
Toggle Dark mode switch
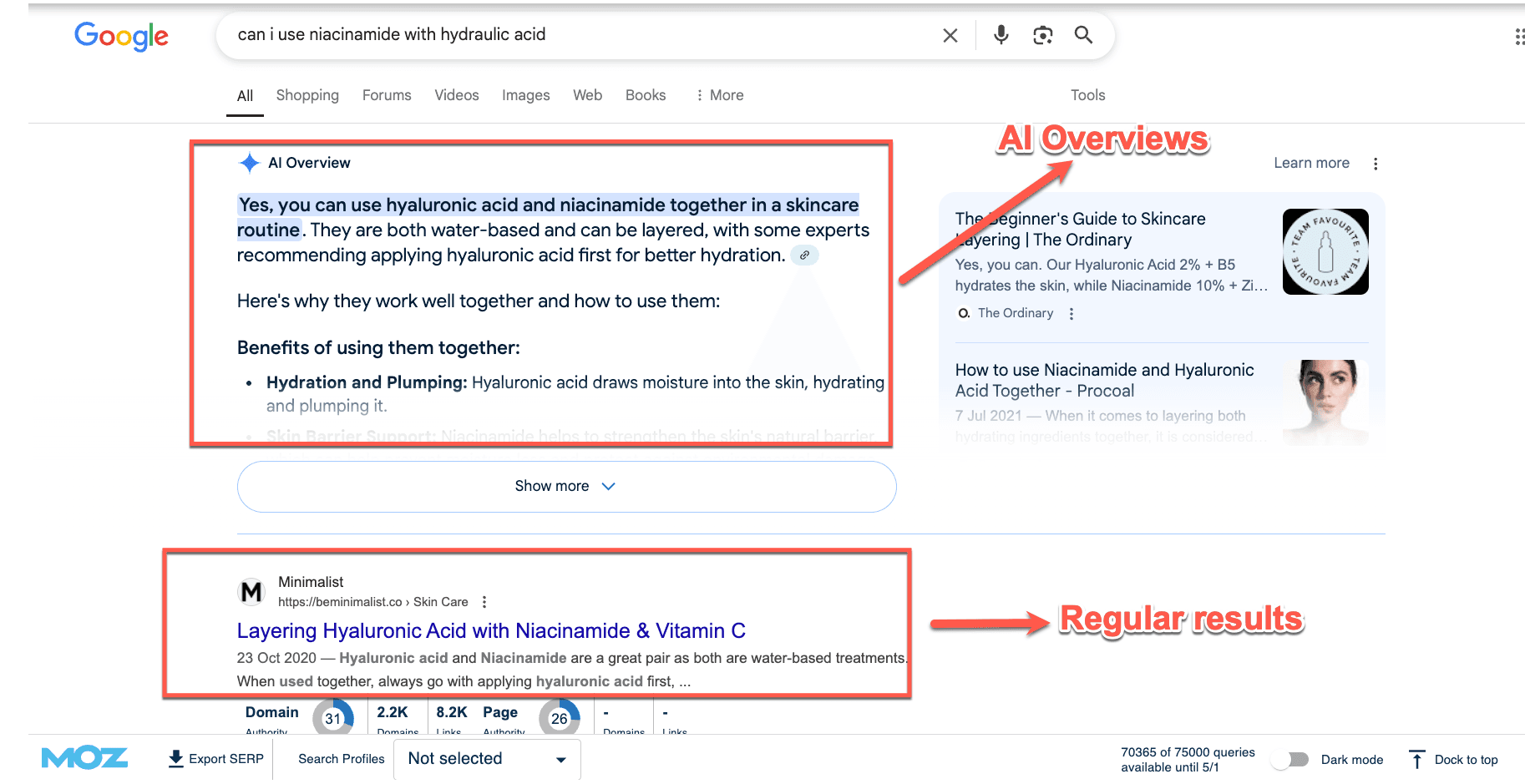[x=1290, y=759]
